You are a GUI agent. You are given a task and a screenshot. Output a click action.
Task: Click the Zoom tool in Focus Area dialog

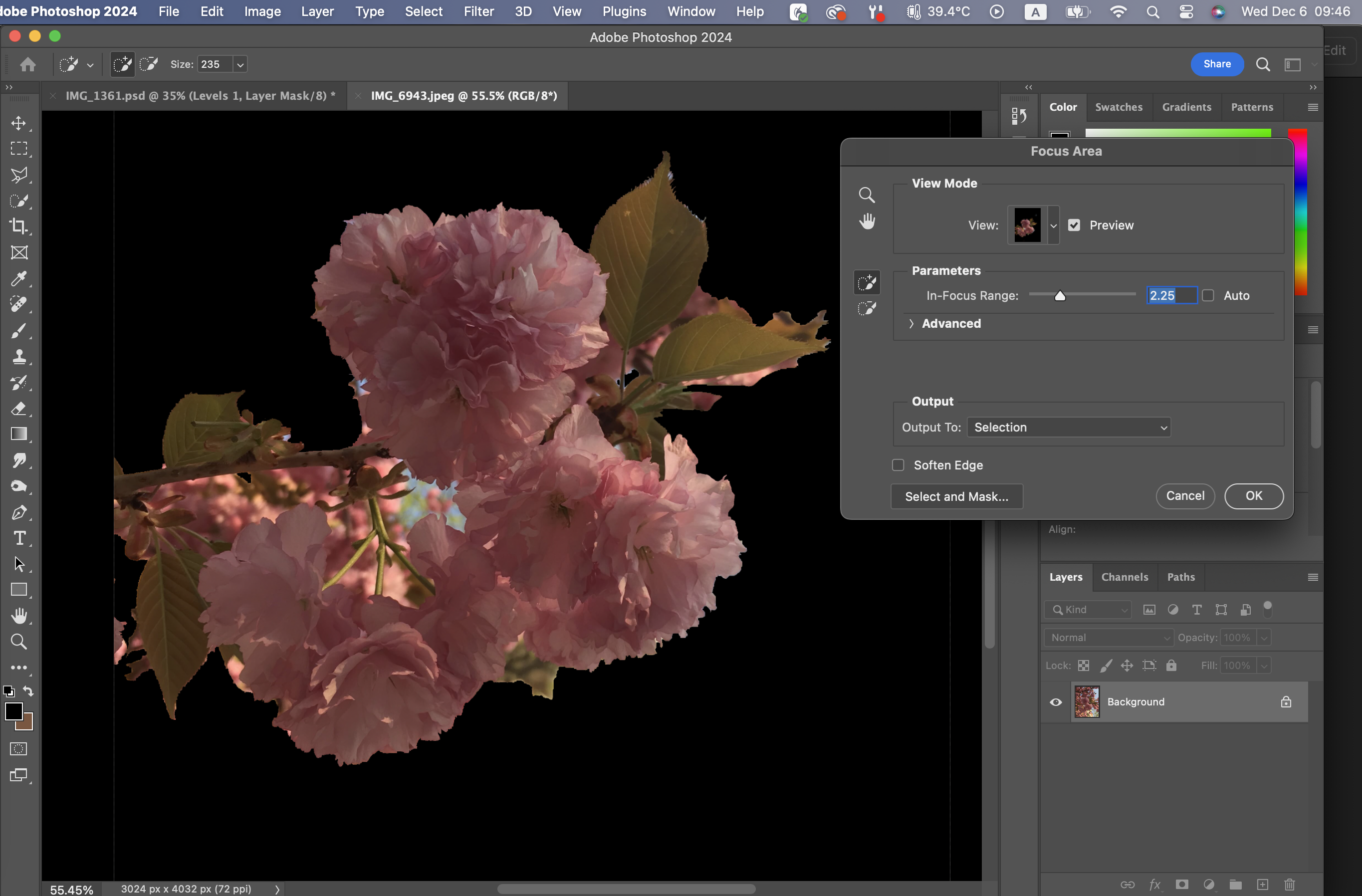pyautogui.click(x=867, y=195)
